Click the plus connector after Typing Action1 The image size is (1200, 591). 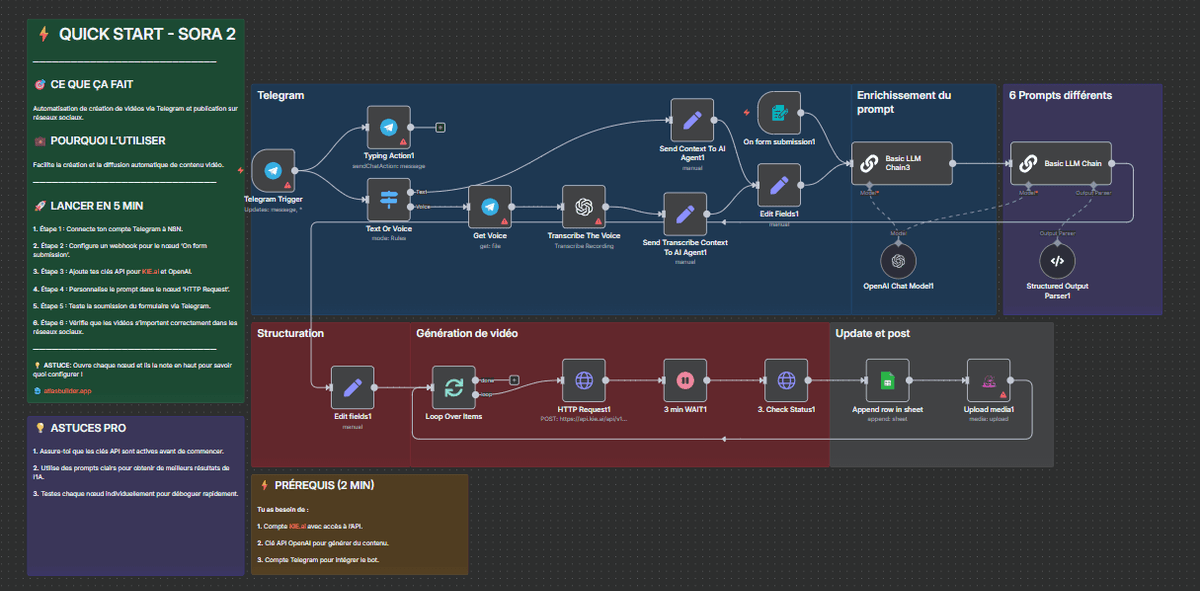click(x=440, y=128)
